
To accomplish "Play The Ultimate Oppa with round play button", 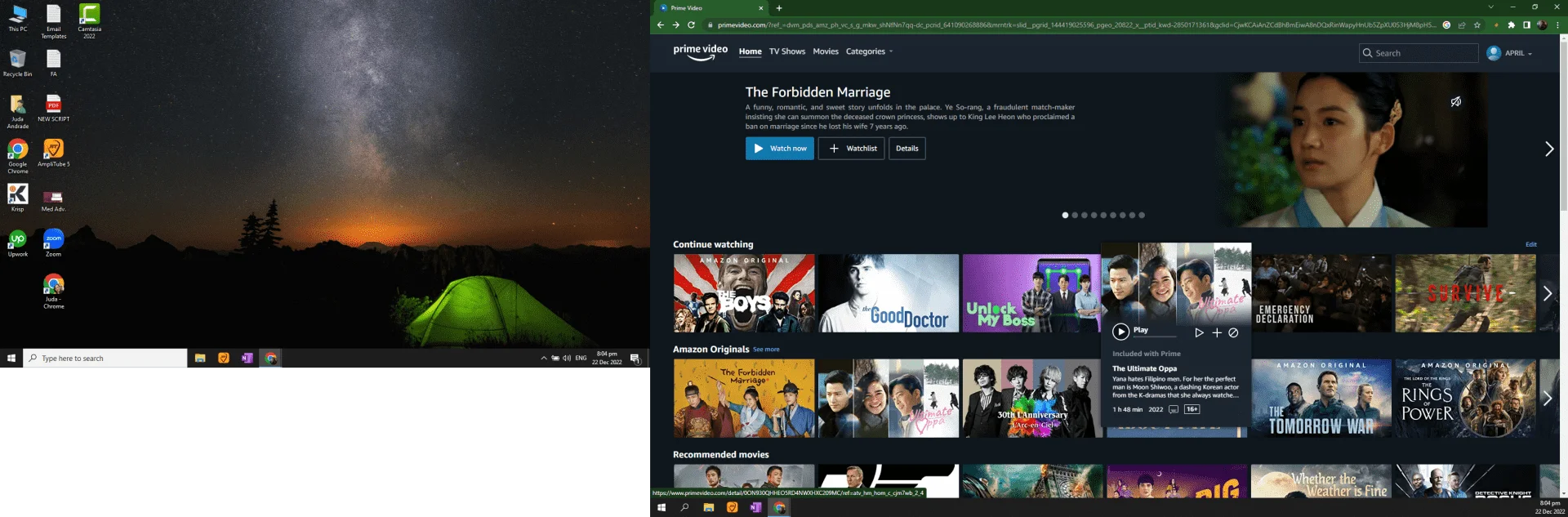I will 1121,332.
